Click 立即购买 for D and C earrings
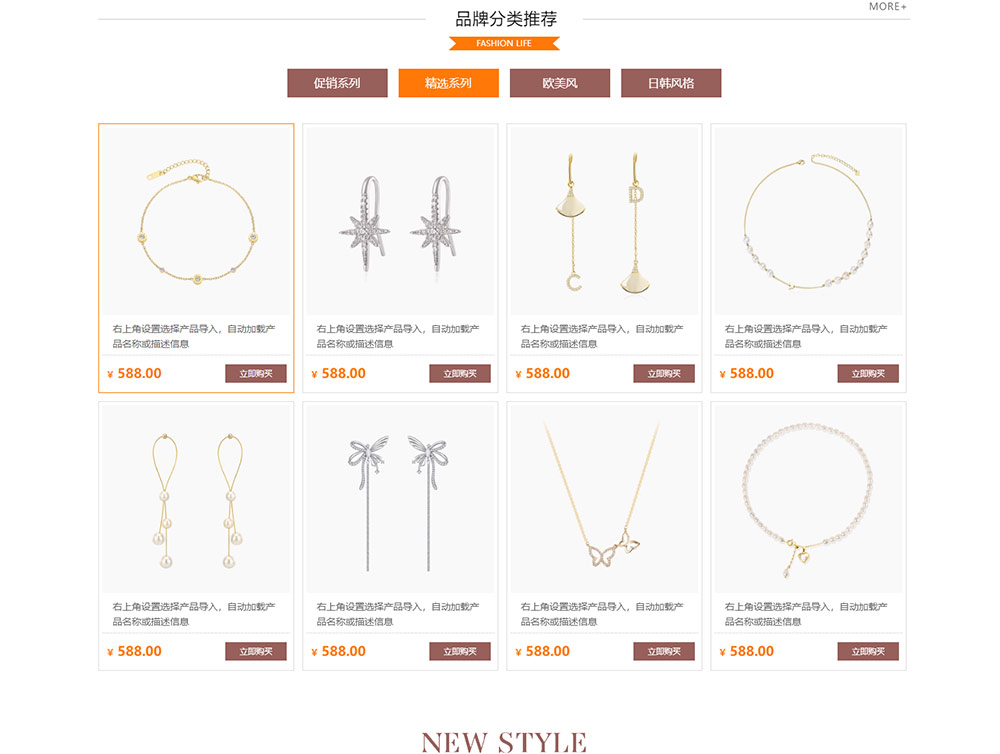Image resolution: width=1000 pixels, height=754 pixels. 664,373
